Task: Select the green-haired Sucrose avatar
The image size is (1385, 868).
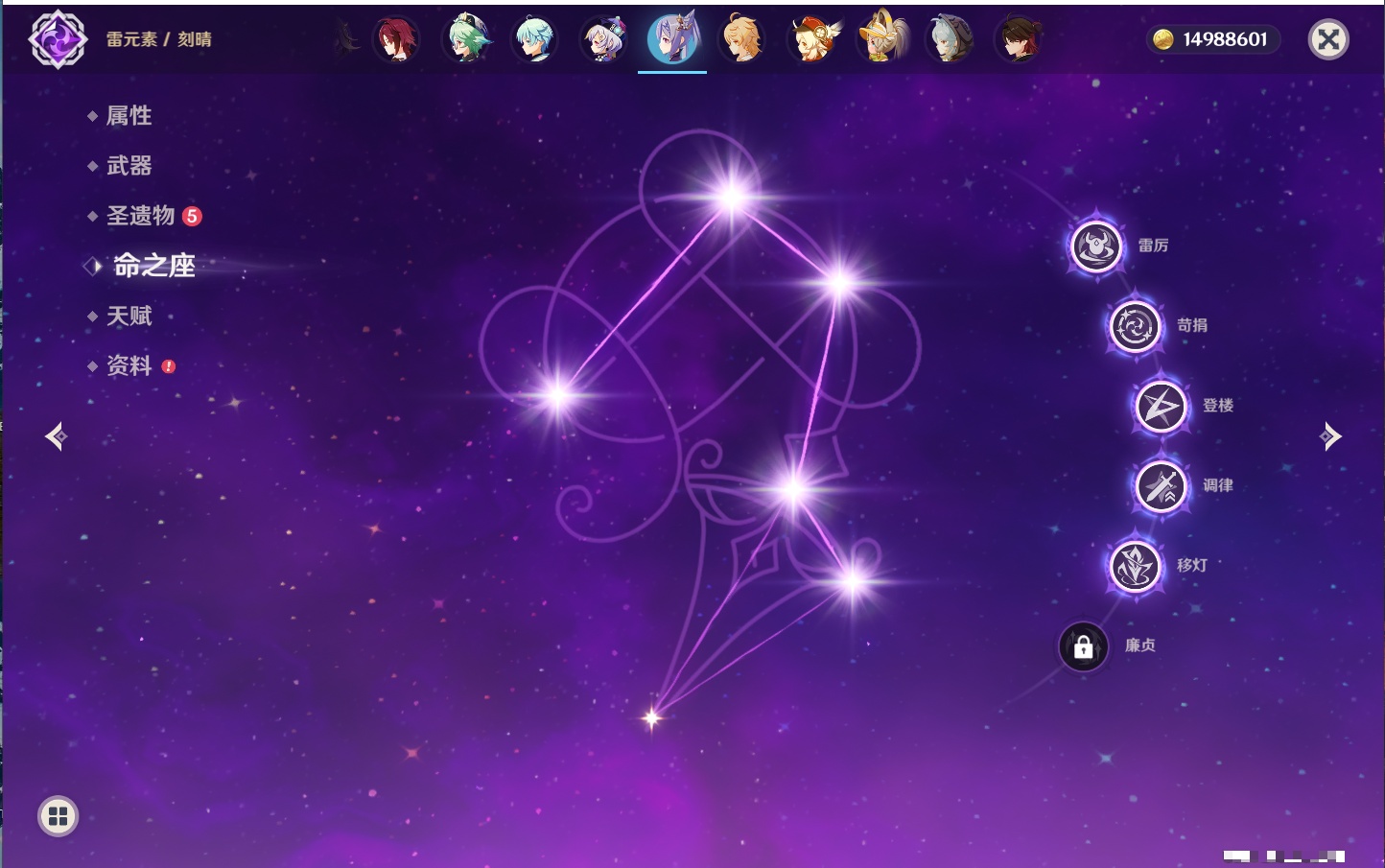Action: tap(465, 40)
